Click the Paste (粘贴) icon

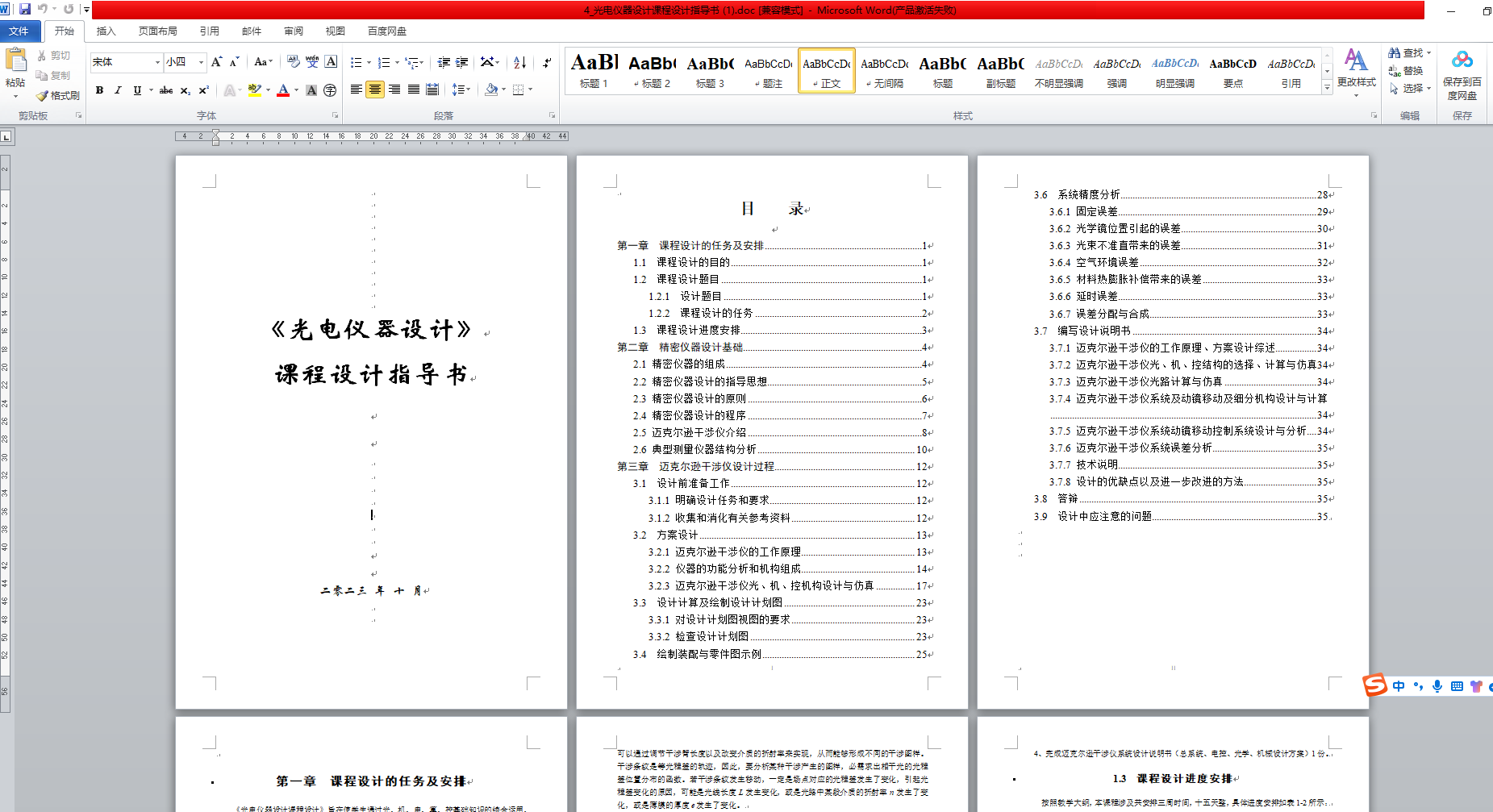tap(15, 61)
